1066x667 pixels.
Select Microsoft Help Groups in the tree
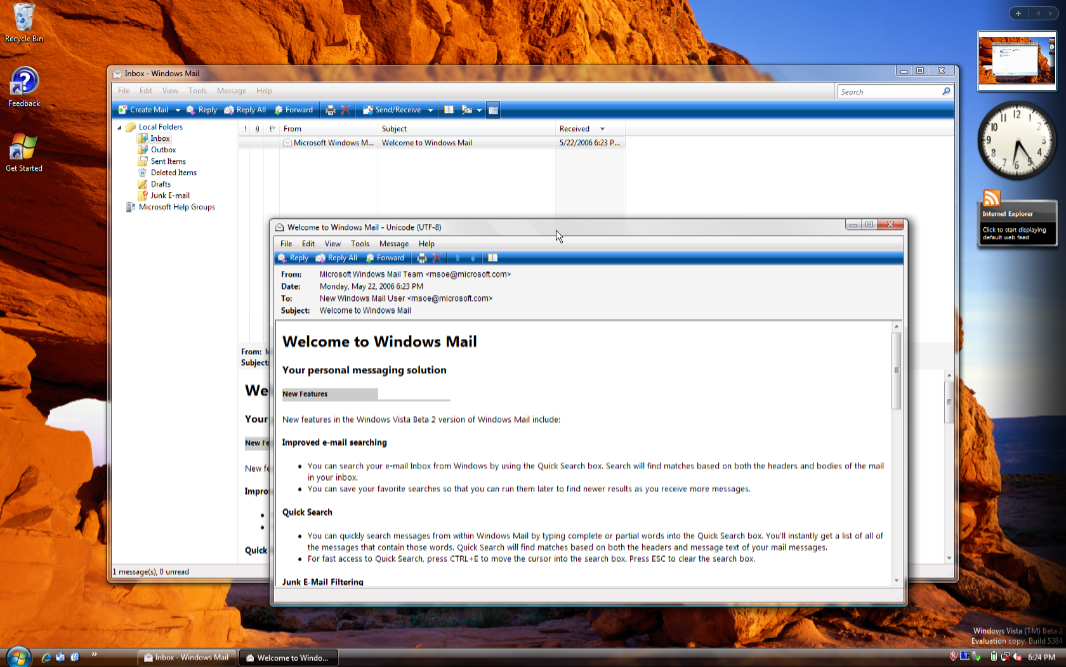pos(170,207)
